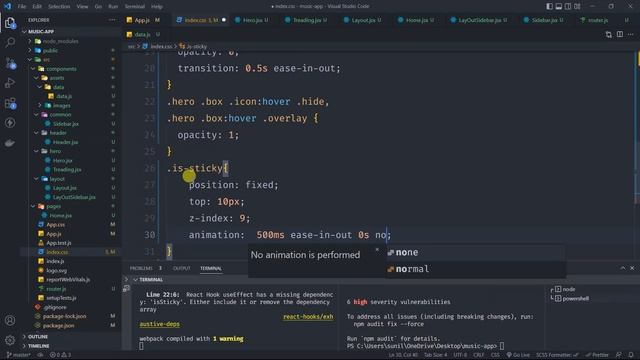Viewport: 640px width, 360px height.
Task: Open editor more actions ellipsis
Action: click(x=631, y=35)
